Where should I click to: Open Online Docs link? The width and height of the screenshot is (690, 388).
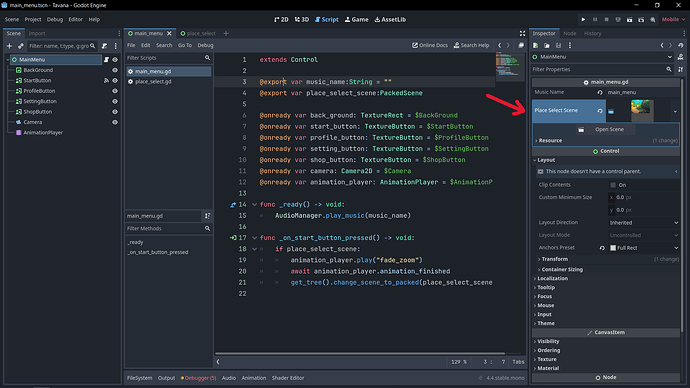pyautogui.click(x=430, y=45)
